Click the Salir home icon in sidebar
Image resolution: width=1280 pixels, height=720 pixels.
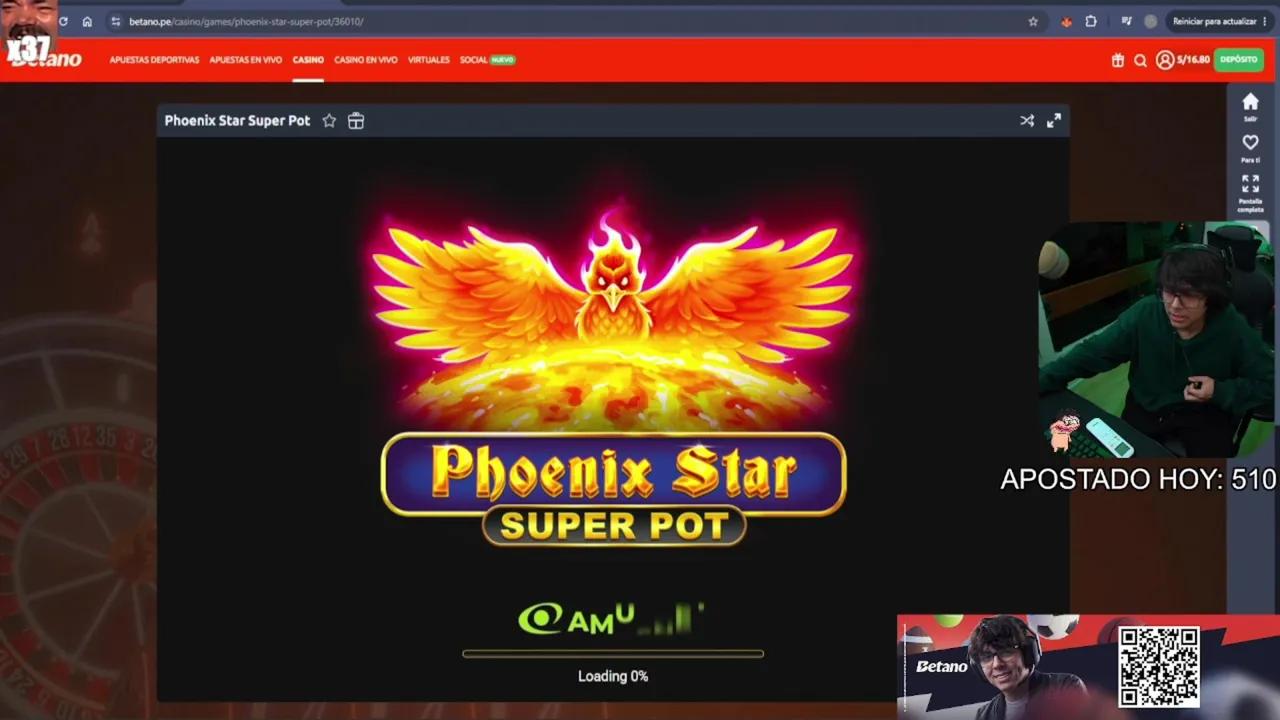point(1250,106)
